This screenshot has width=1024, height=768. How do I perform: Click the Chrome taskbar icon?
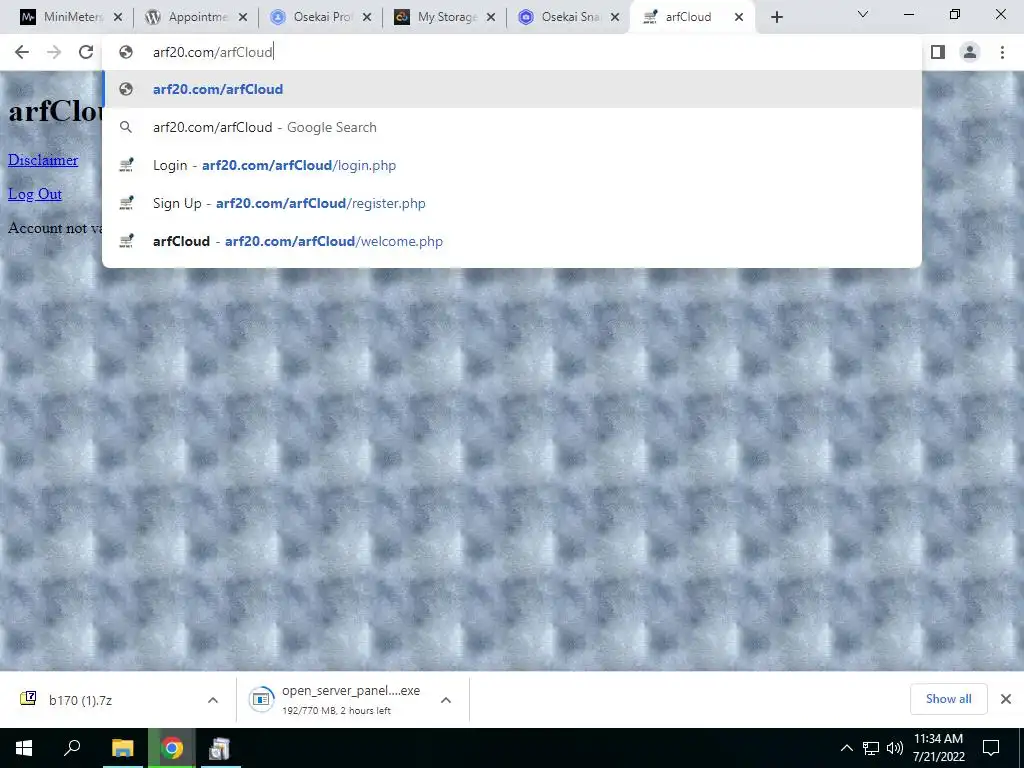(x=171, y=748)
